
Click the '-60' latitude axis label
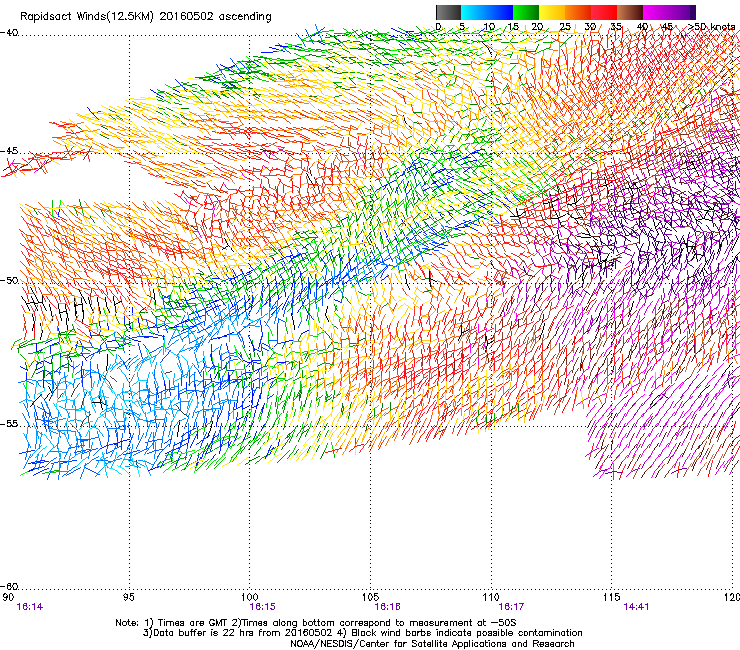[x=9, y=586]
